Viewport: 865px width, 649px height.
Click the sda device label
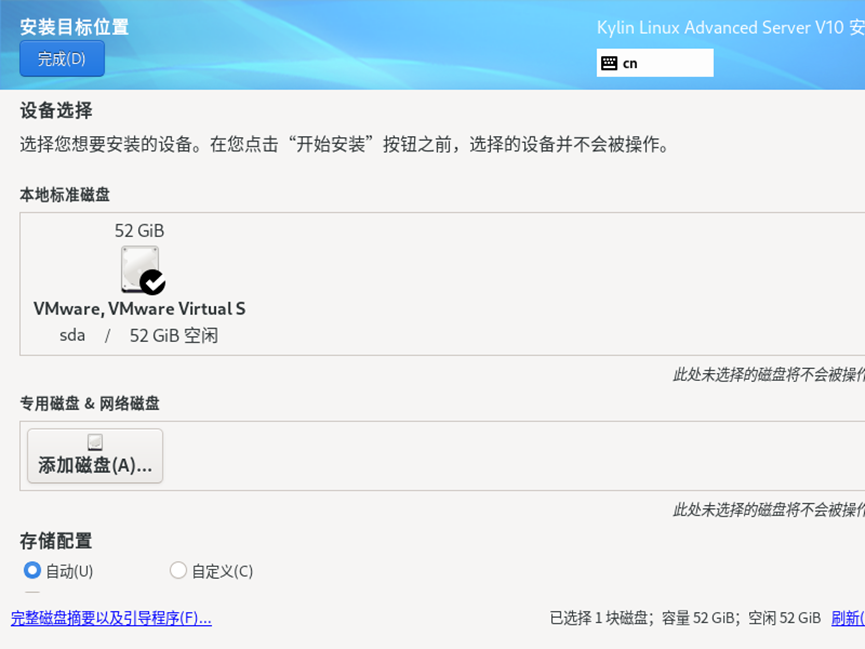(x=72, y=336)
